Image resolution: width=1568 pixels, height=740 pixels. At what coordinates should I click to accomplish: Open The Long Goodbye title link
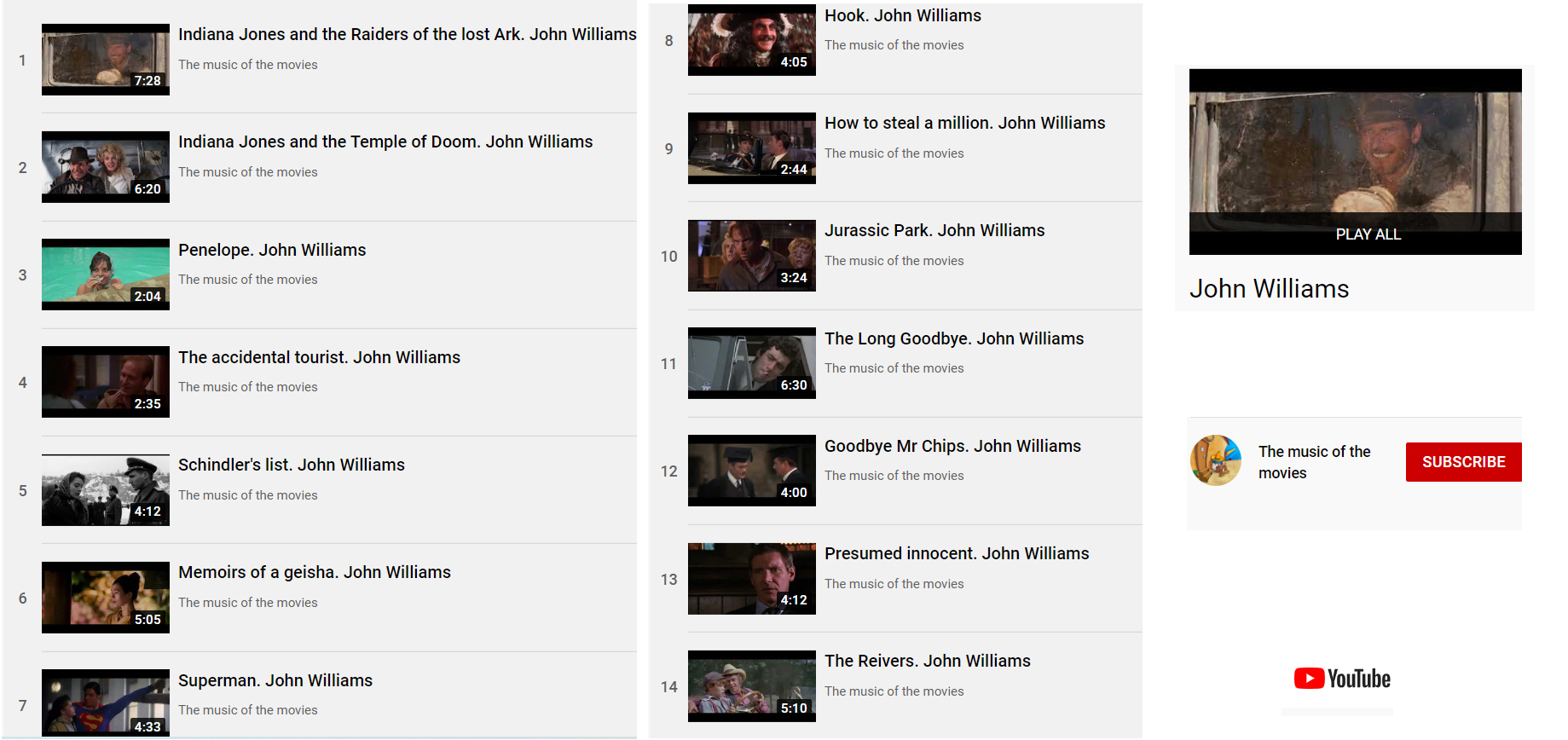point(954,338)
